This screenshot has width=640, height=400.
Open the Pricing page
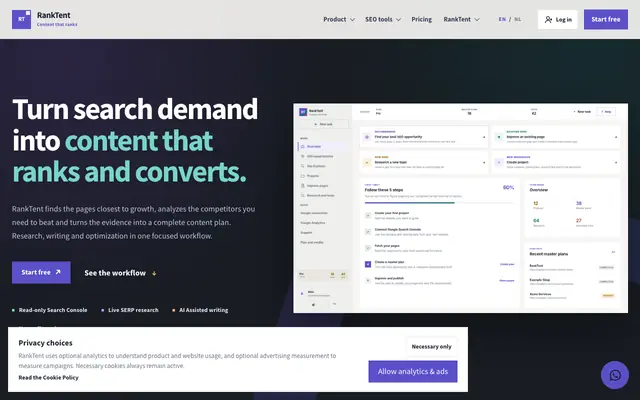point(421,19)
